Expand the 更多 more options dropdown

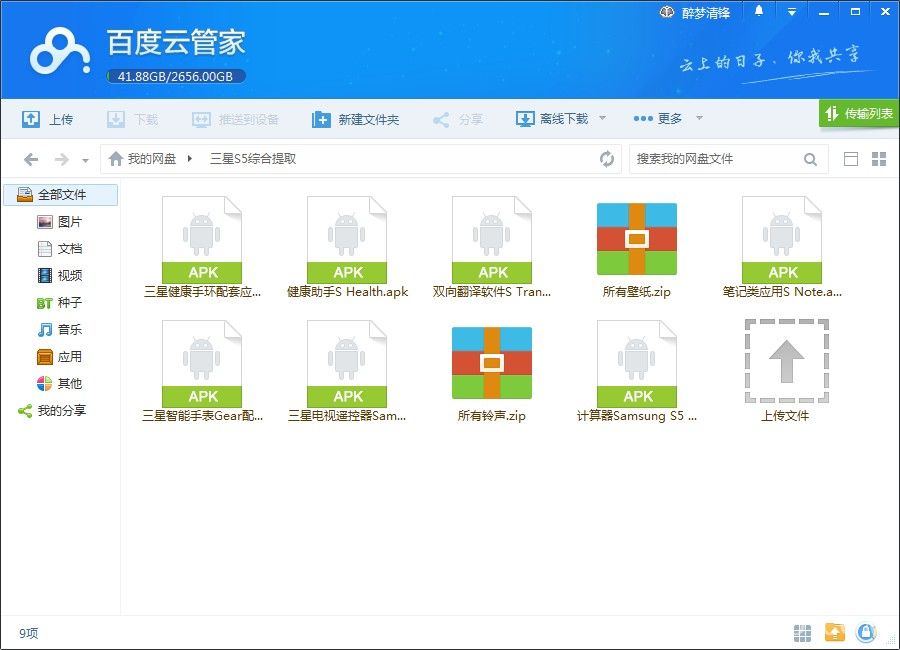pyautogui.click(x=699, y=118)
